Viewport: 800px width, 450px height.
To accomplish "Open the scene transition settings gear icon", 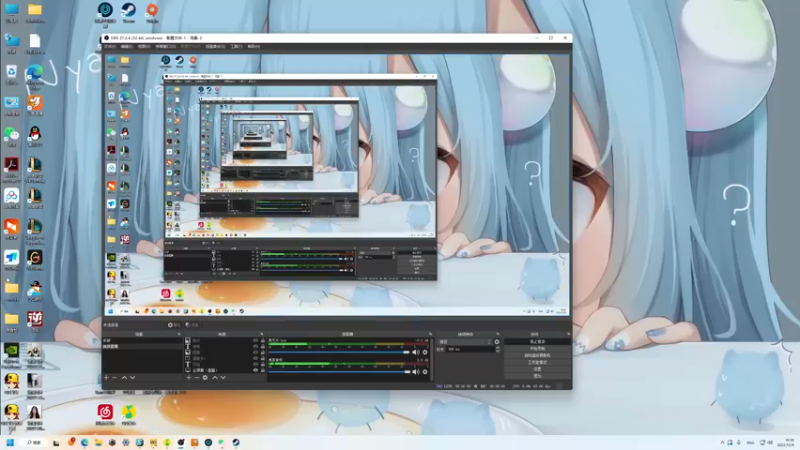I will click(x=497, y=342).
